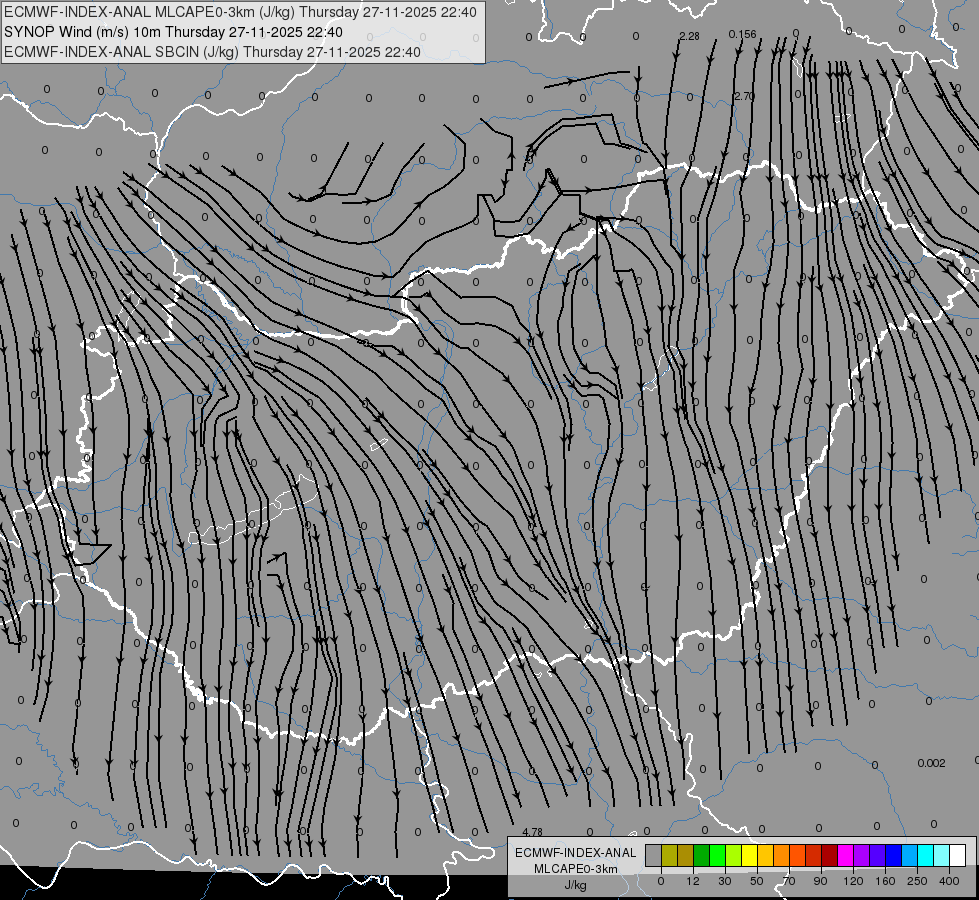Click the map value 0.156
Viewport: 979px width, 900px height.
point(742,34)
